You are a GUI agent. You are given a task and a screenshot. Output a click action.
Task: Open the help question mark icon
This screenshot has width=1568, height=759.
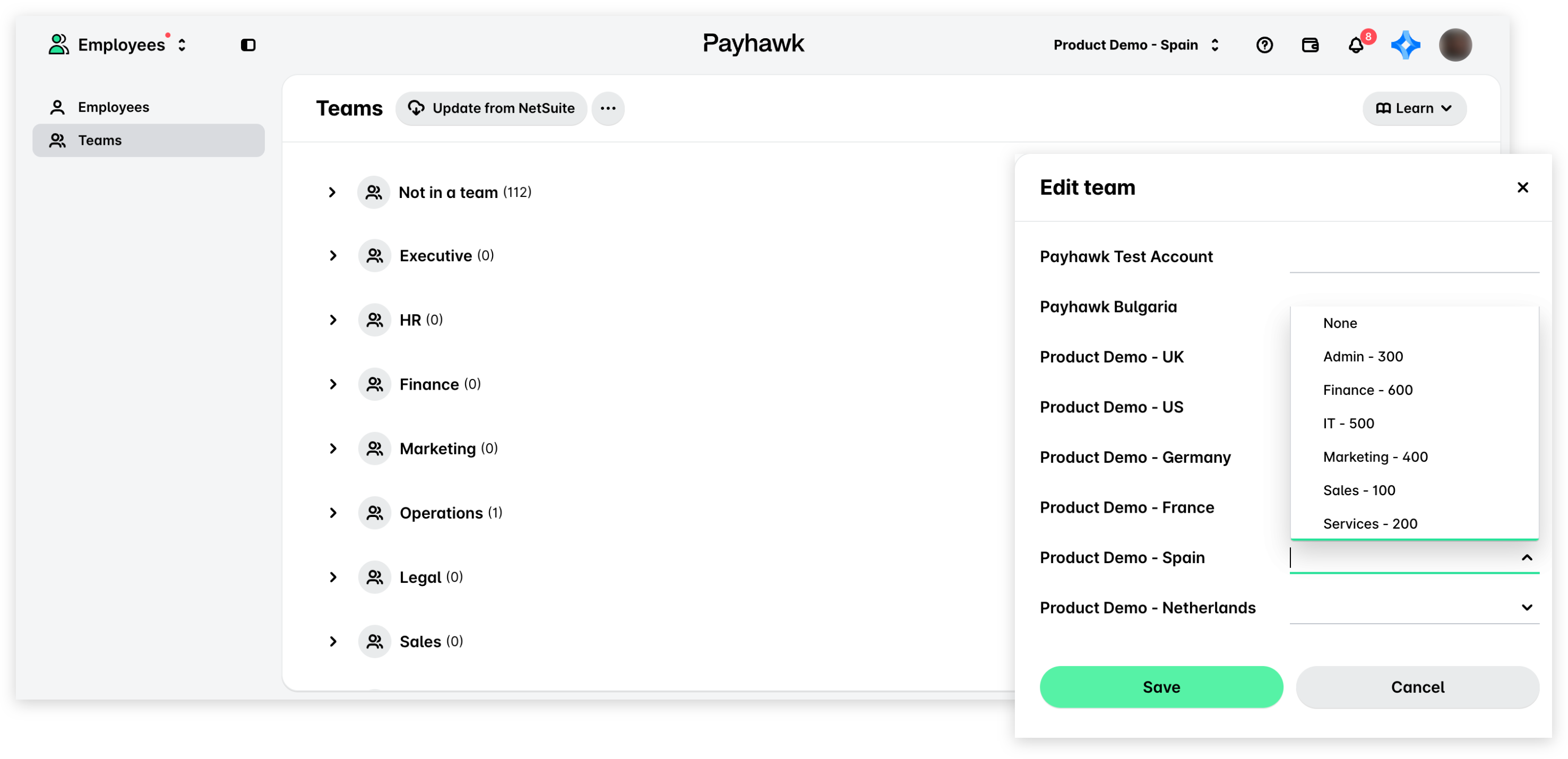[x=1264, y=45]
